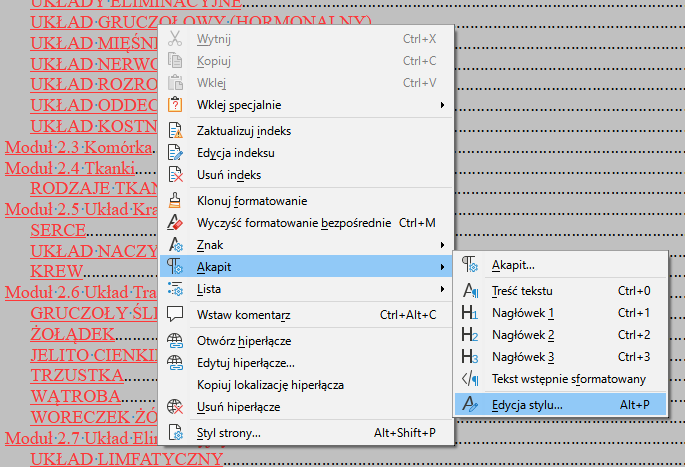Screen dimensions: 685x467
Task: Apply Tekst wstępnie sformatowany style
Action: (x=560, y=379)
